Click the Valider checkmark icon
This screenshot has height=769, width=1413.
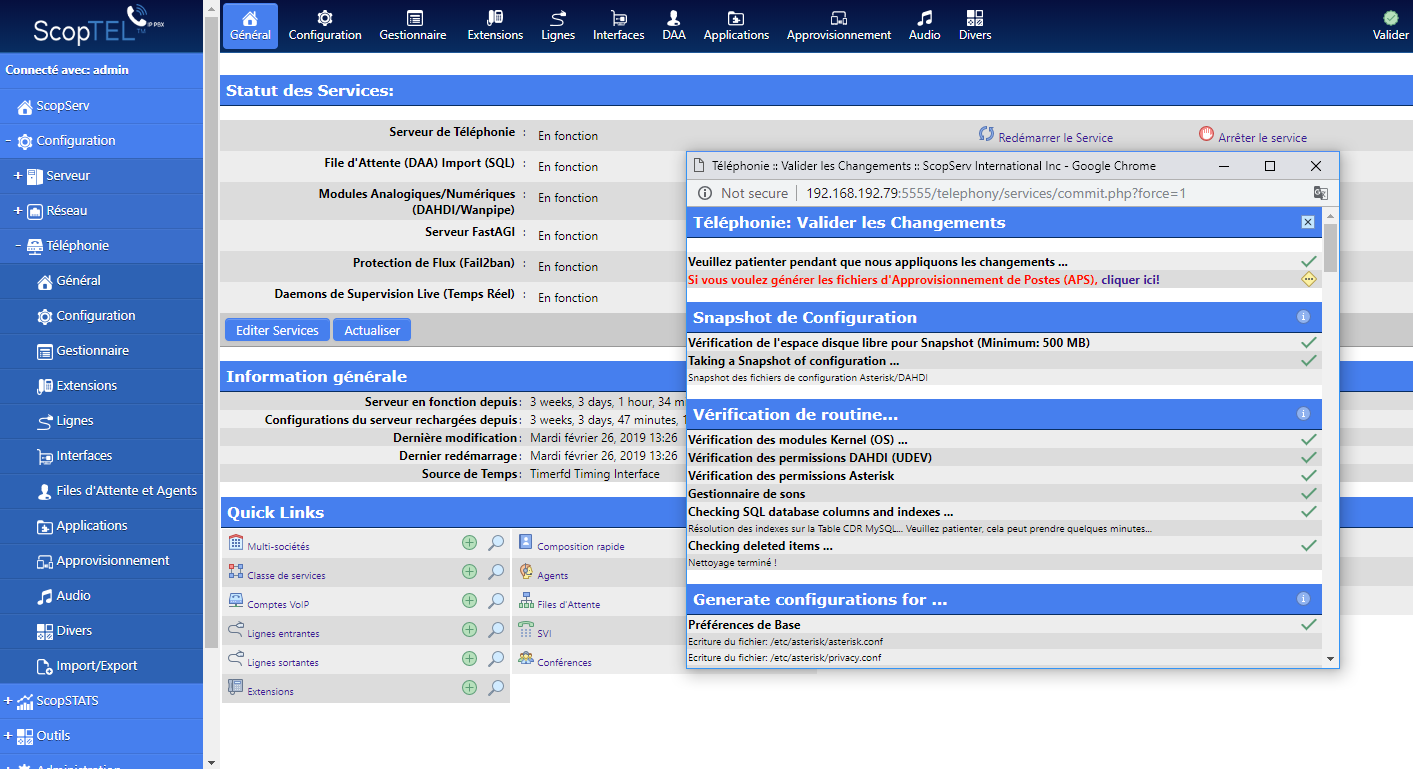(1390, 18)
